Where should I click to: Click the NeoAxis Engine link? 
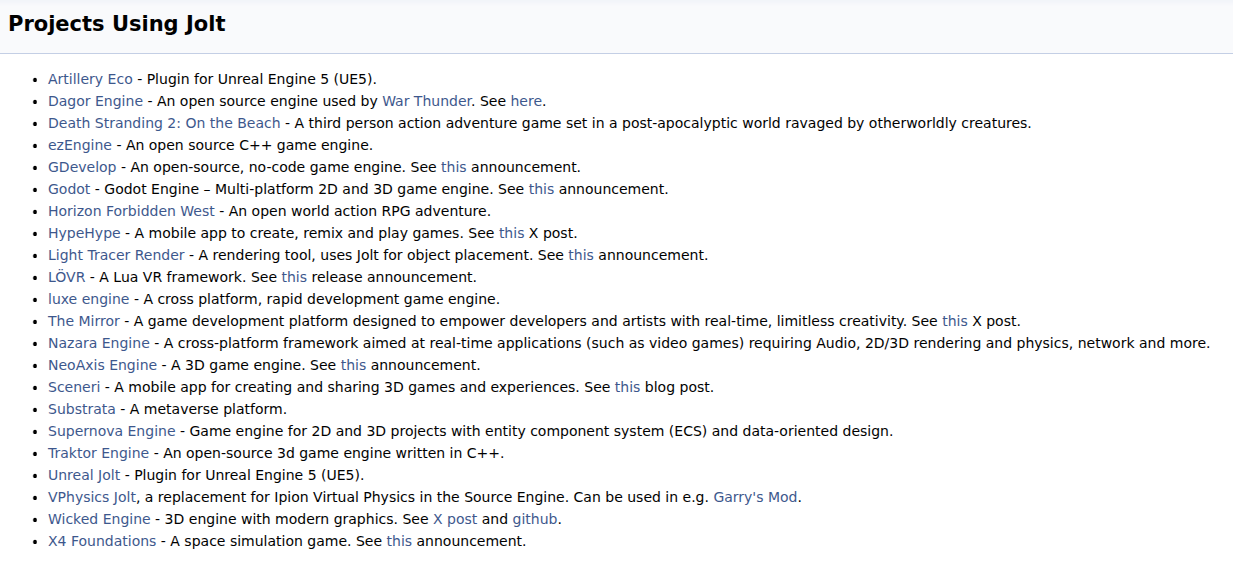point(102,365)
